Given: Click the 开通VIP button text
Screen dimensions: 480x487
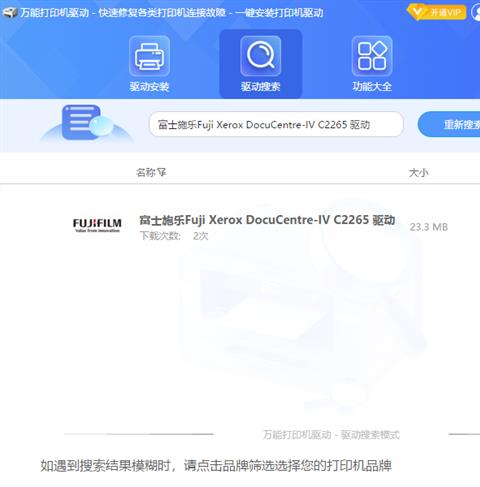Looking at the screenshot, I should (x=446, y=13).
